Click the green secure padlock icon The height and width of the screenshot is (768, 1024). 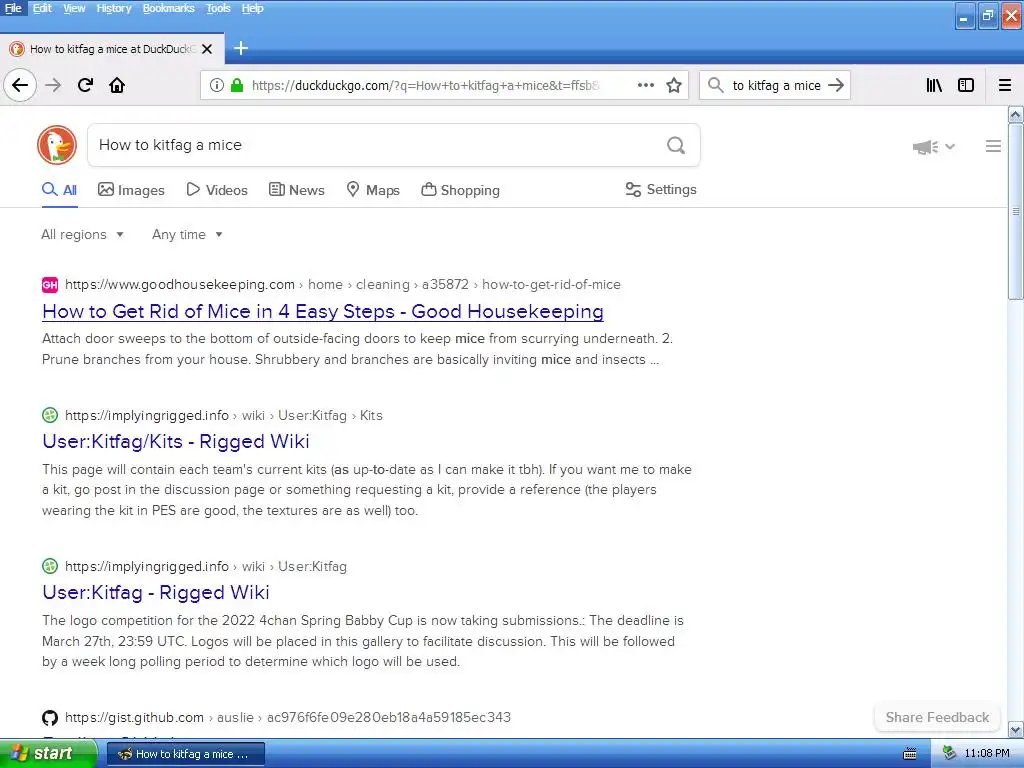click(x=237, y=85)
